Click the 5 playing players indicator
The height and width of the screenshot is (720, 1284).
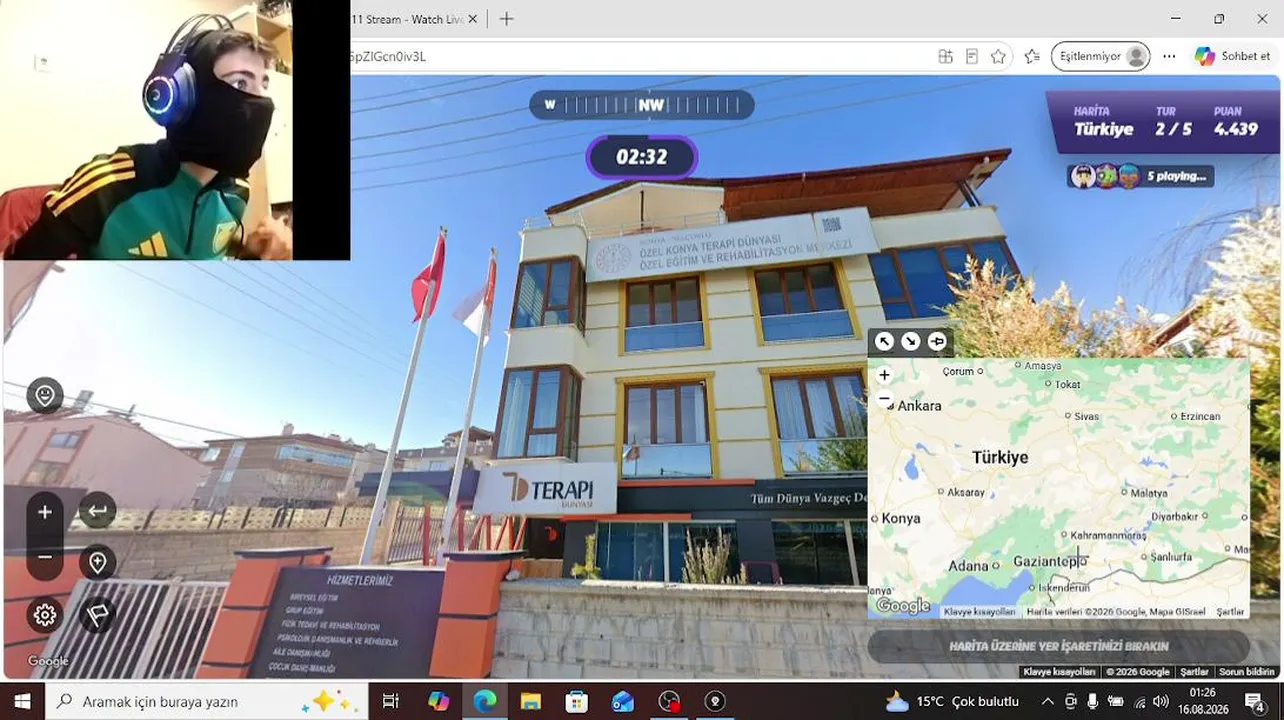1140,176
